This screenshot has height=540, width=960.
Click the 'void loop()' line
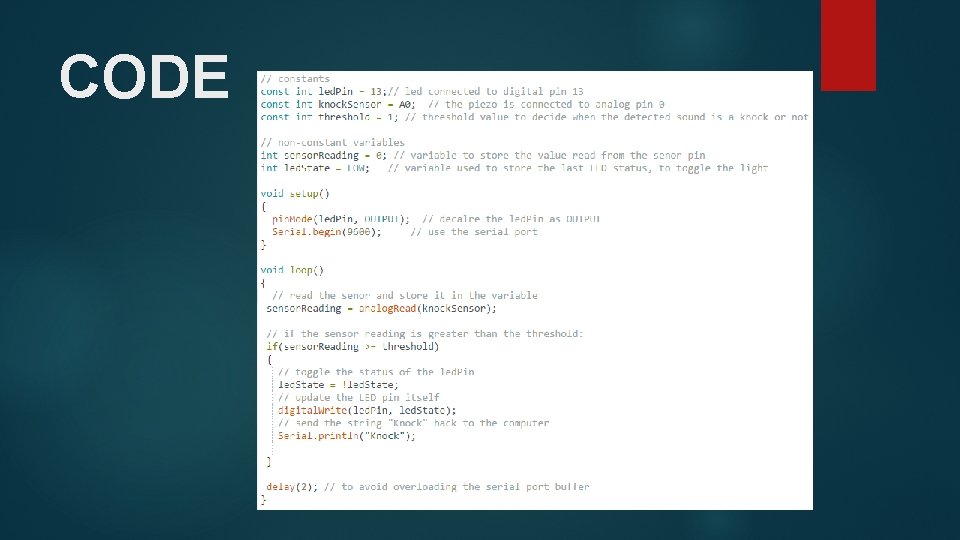point(292,270)
